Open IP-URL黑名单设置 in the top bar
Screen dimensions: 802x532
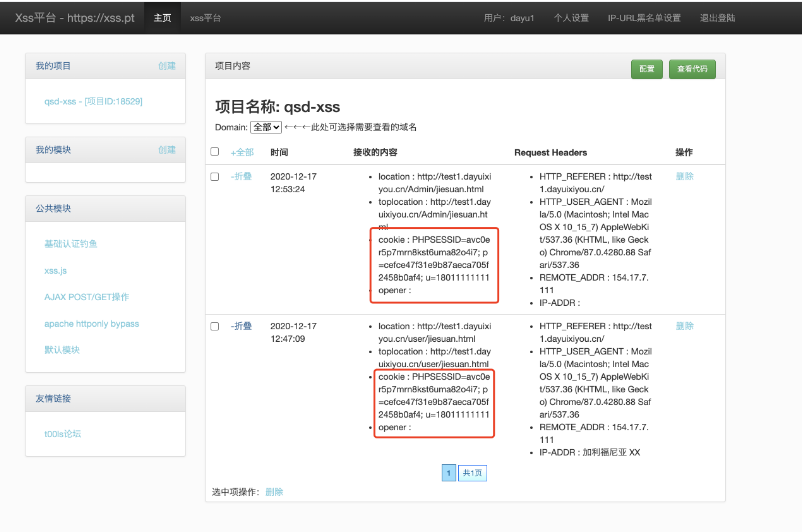point(644,18)
